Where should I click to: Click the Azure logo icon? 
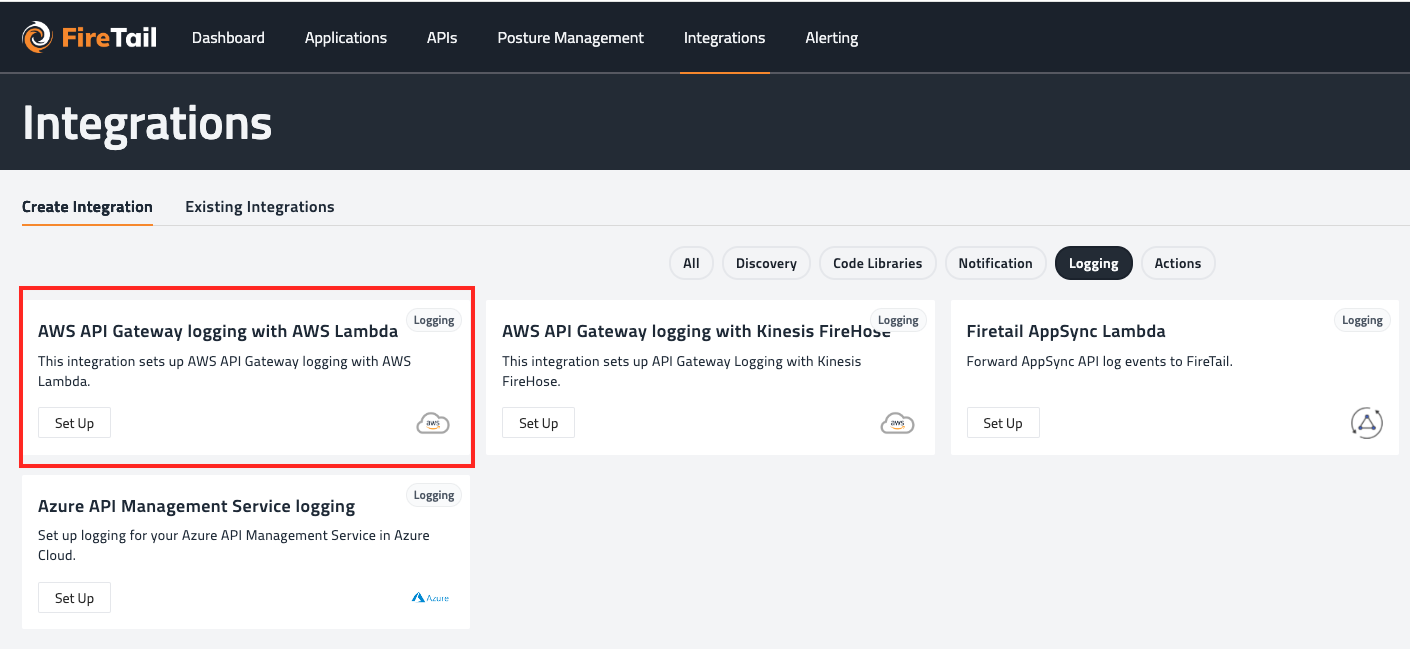pyautogui.click(x=430, y=598)
